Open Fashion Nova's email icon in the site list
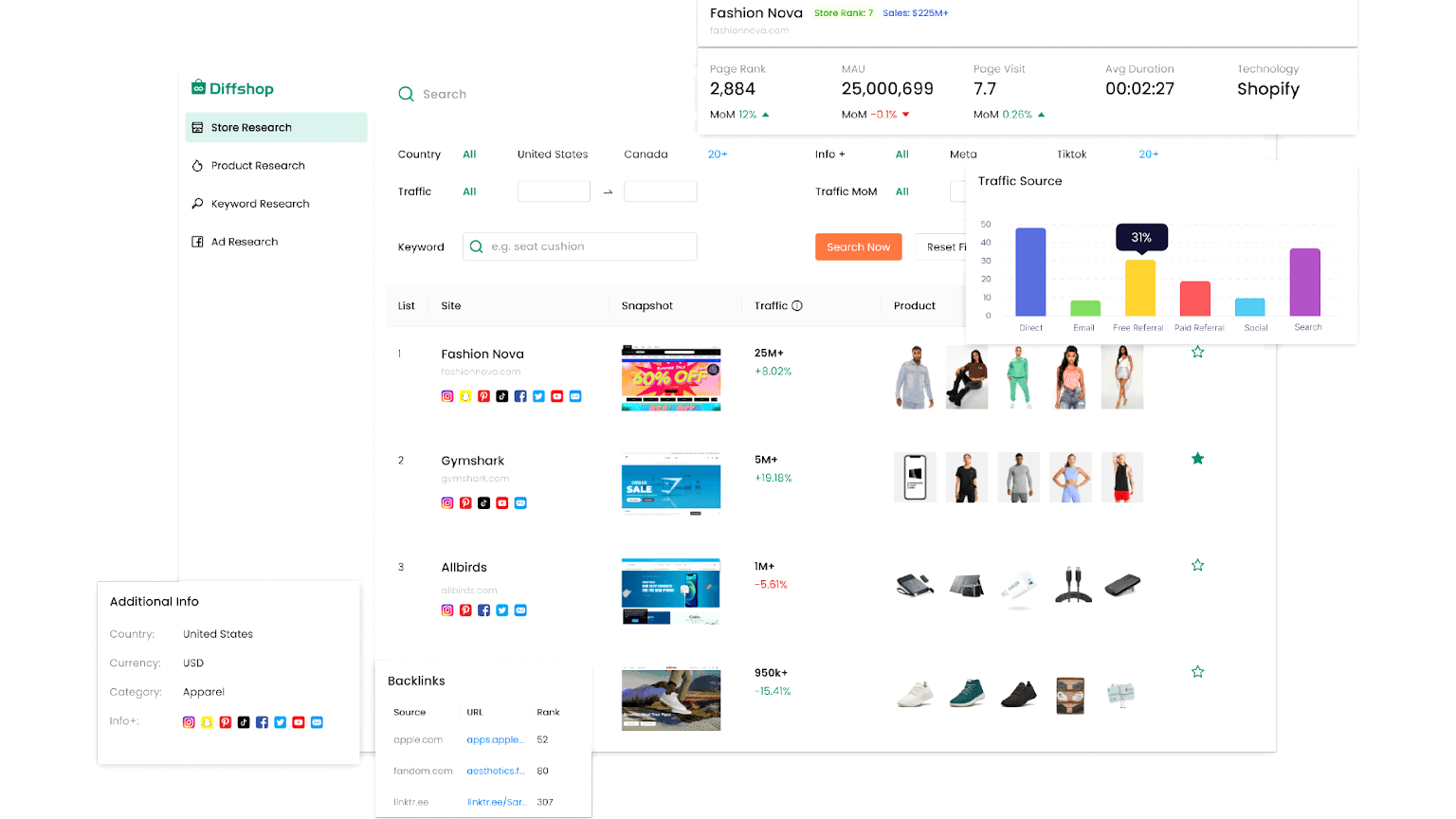This screenshot has width=1456, height=819. (x=575, y=396)
